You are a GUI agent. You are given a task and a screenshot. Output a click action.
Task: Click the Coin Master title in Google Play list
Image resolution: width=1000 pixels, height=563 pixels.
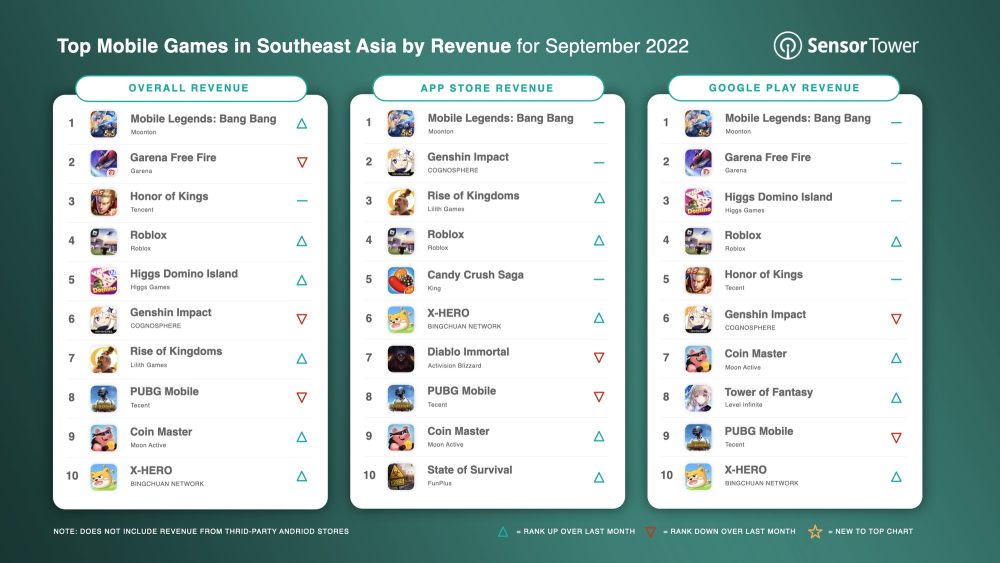click(755, 353)
